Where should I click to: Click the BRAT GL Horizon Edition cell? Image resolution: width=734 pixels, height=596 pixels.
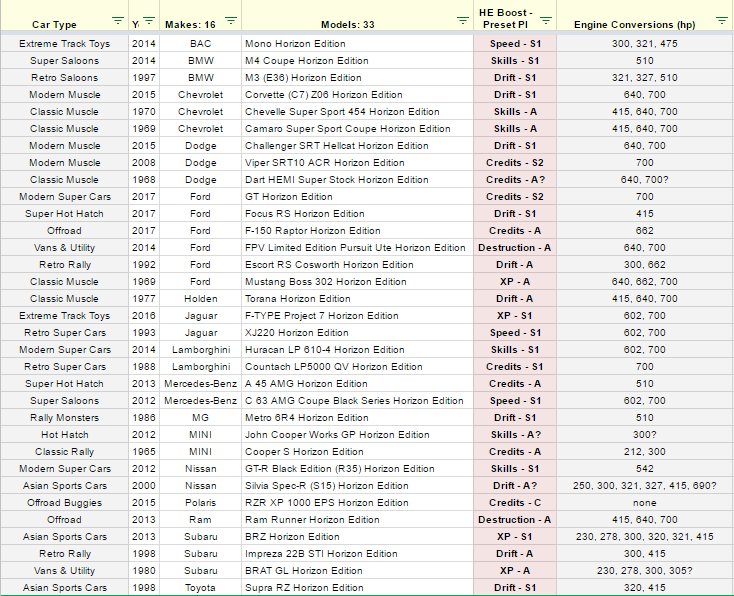pos(357,571)
